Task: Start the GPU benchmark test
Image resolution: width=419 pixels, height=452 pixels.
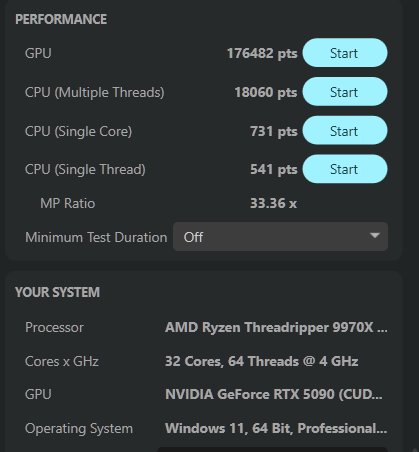Action: tap(345, 53)
